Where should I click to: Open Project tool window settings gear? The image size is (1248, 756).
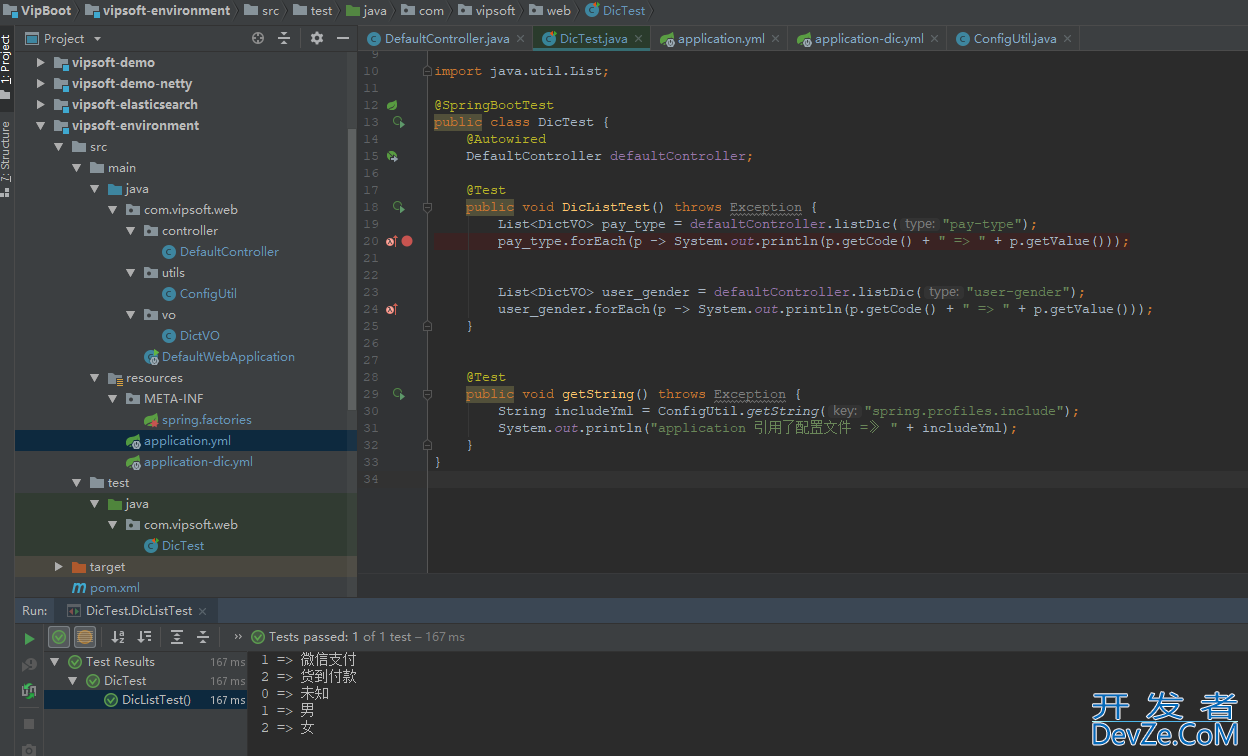click(317, 38)
